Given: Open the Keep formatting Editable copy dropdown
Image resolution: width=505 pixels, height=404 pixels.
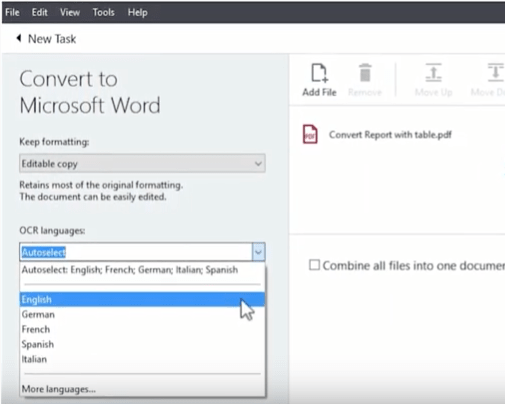Looking at the screenshot, I should [142, 163].
